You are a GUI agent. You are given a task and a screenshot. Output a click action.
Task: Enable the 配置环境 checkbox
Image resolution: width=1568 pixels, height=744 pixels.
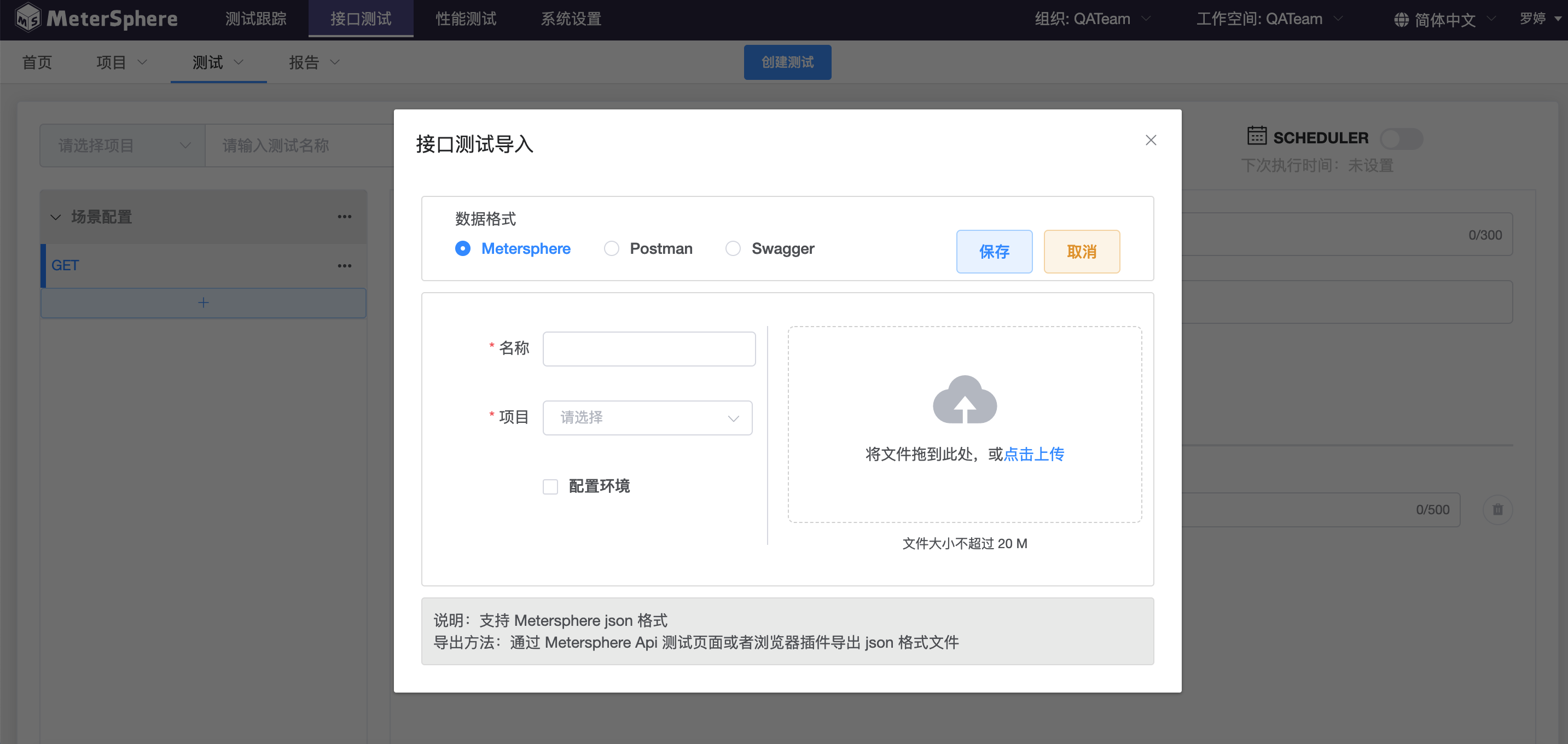[x=550, y=486]
